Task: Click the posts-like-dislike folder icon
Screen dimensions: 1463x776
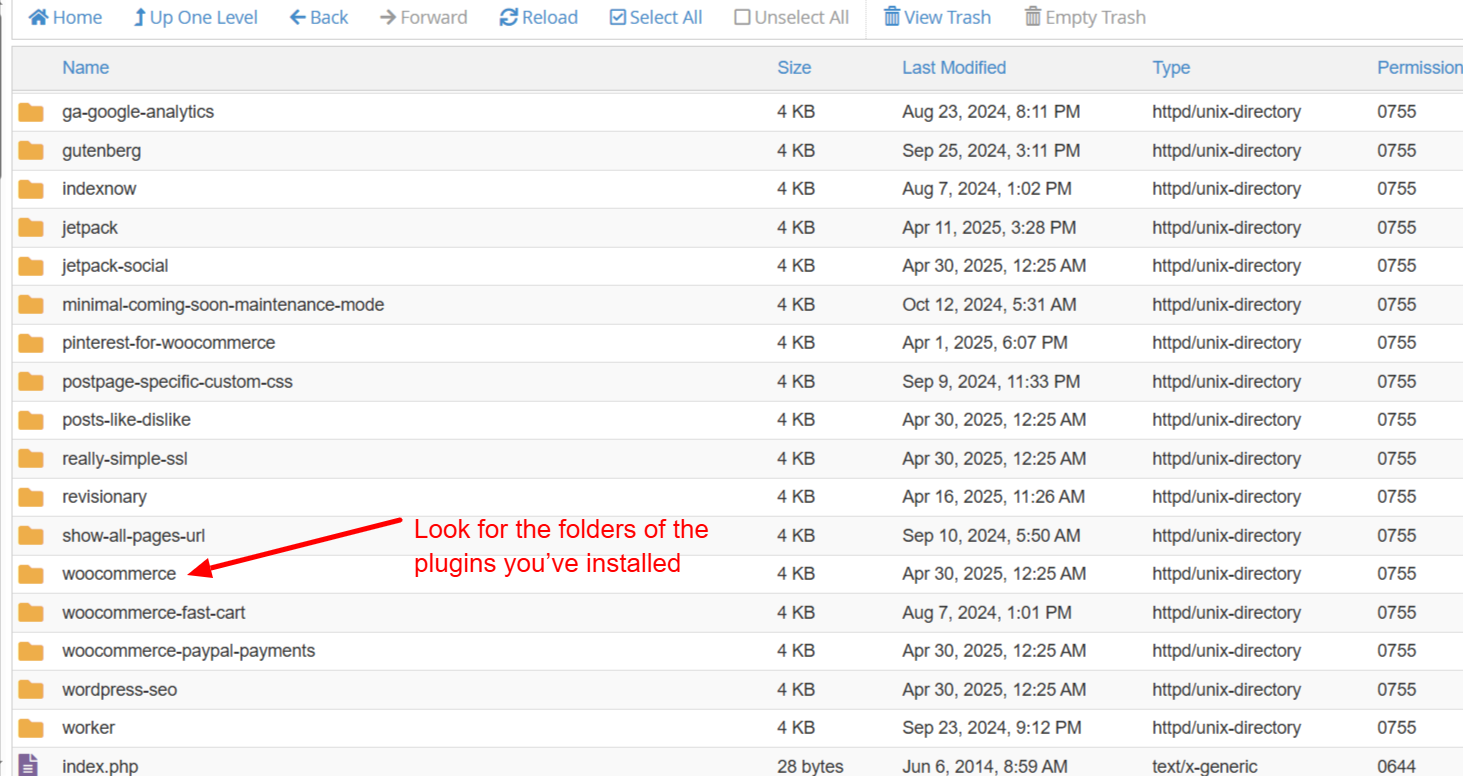Action: (31, 420)
